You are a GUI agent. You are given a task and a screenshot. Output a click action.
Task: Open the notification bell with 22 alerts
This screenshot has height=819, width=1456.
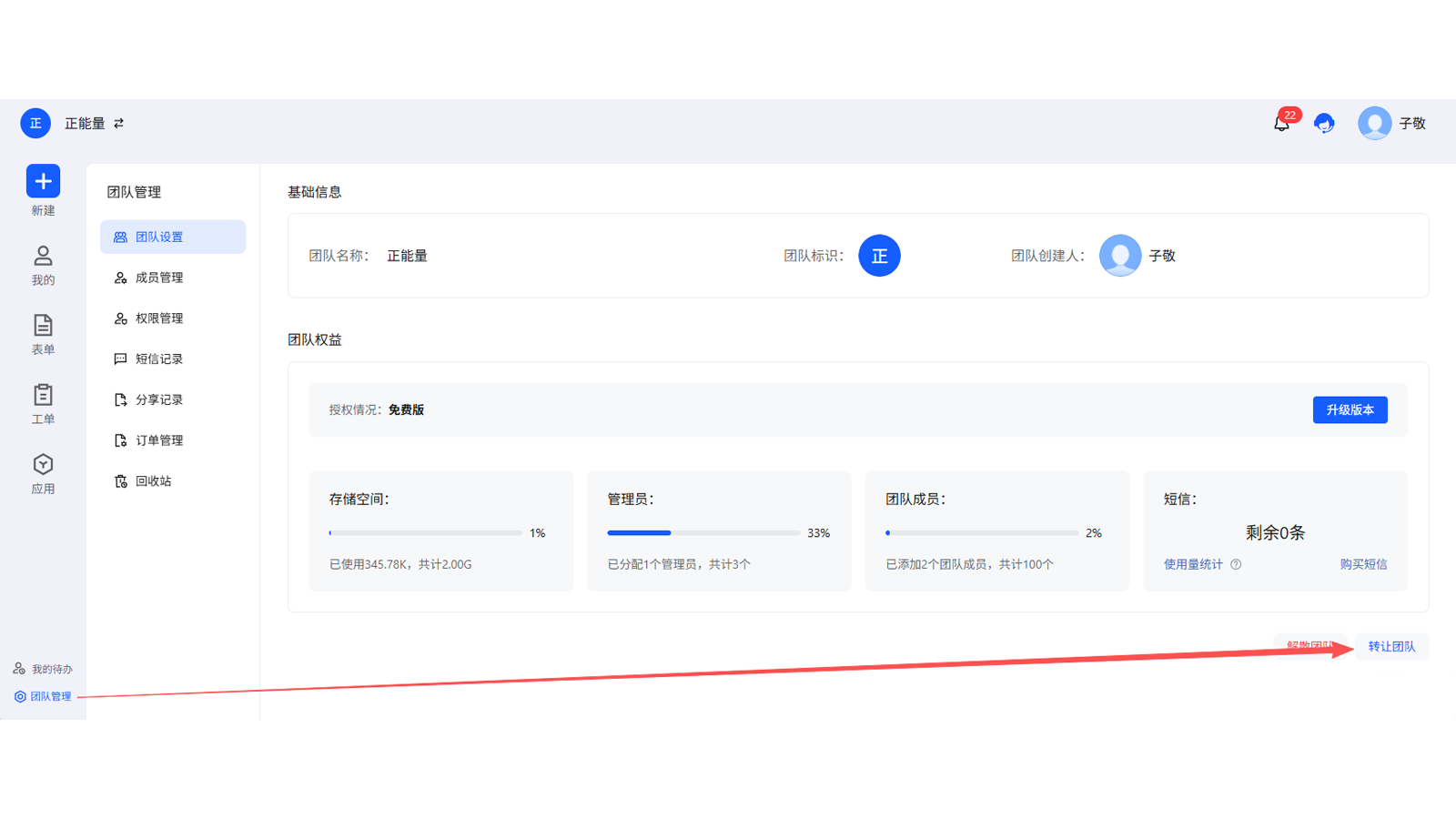point(1281,124)
